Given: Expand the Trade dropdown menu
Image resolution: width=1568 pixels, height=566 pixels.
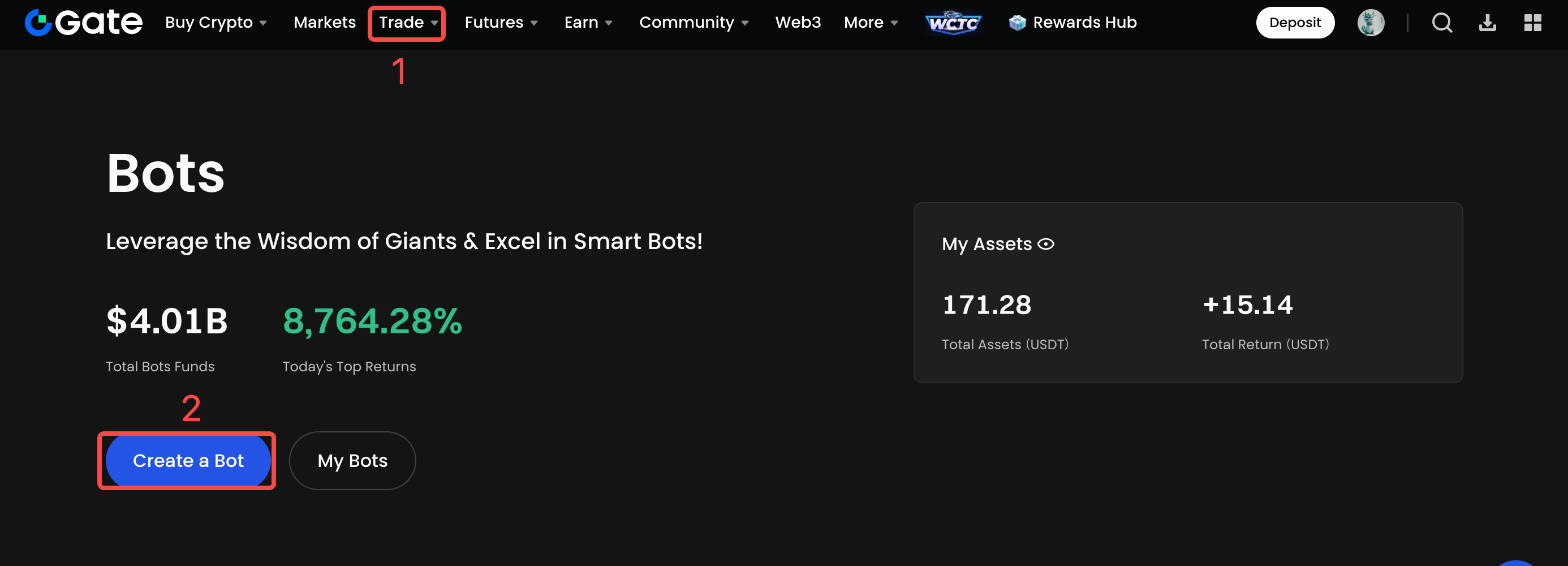Looking at the screenshot, I should point(407,23).
